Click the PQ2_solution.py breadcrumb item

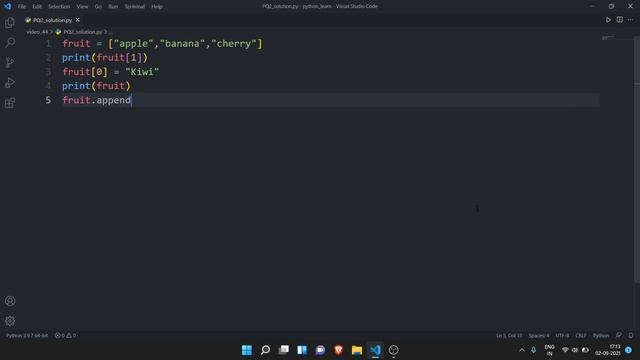point(83,32)
